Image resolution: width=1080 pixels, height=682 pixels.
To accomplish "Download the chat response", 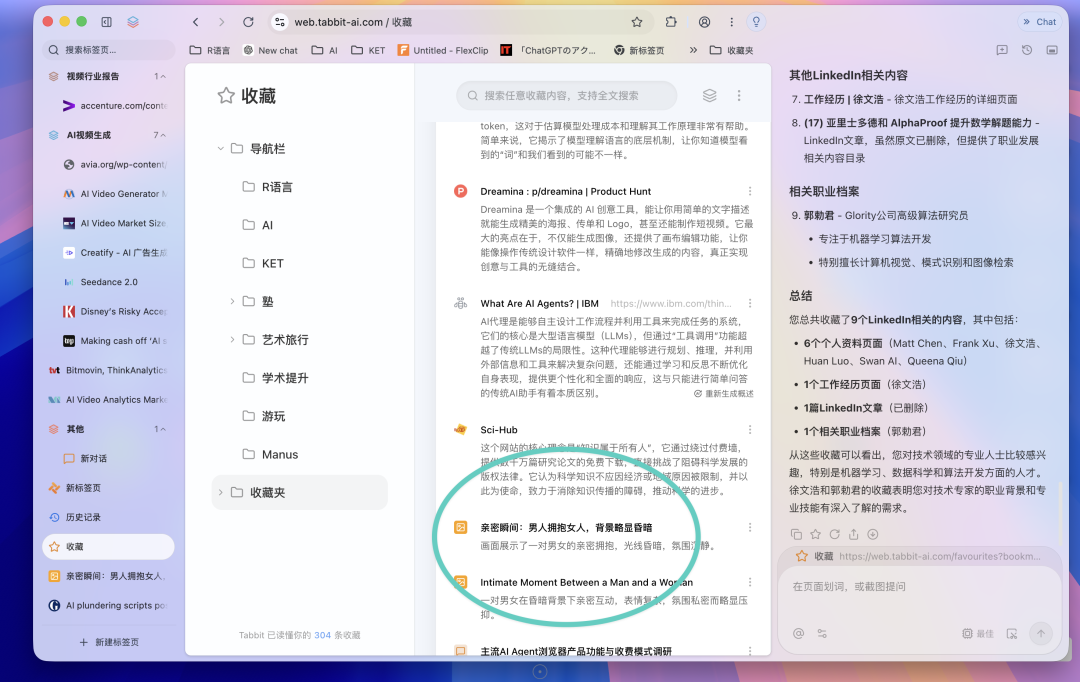I will tap(873, 534).
